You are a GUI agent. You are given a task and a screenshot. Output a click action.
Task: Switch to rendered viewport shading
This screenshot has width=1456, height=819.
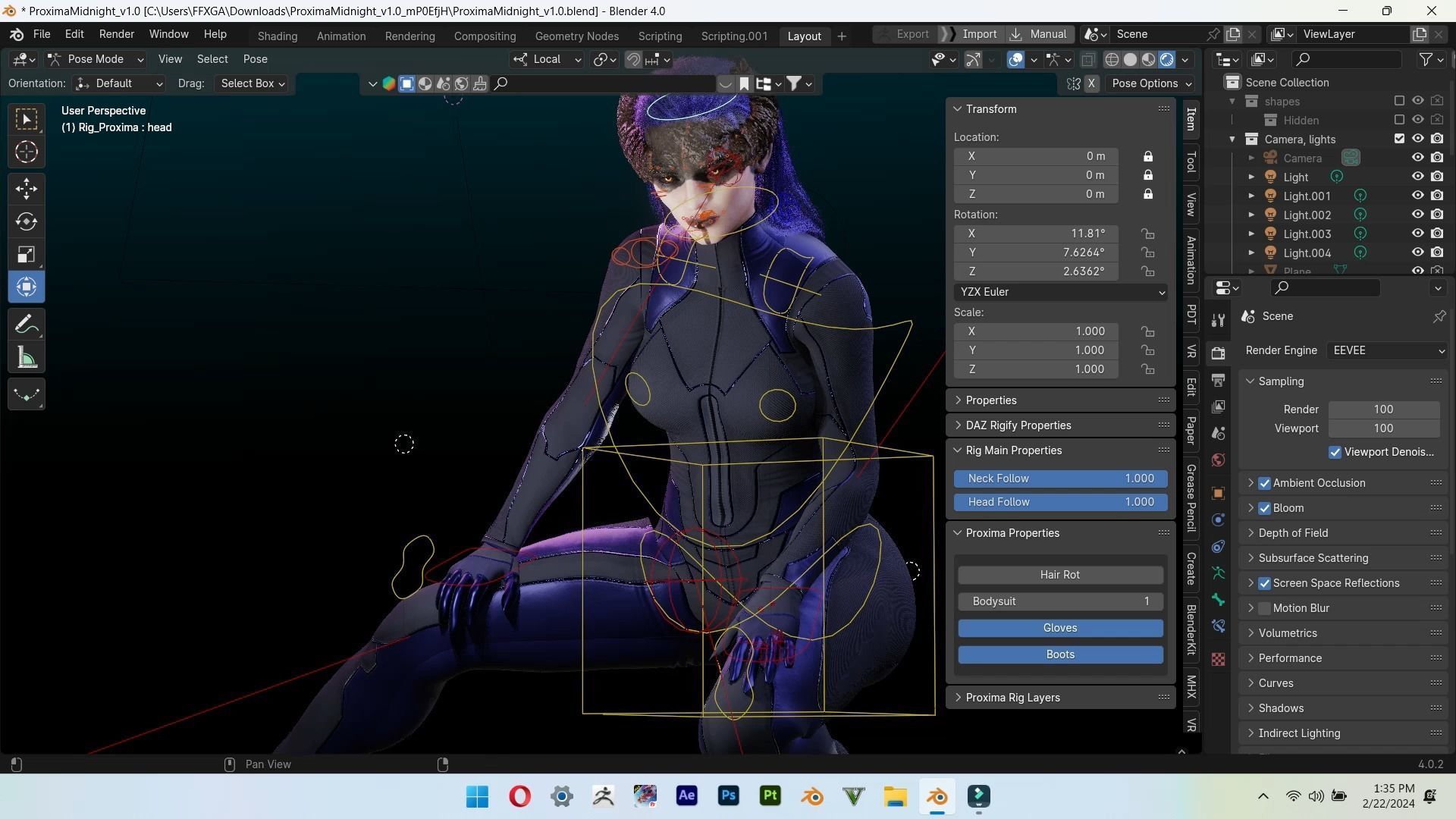coord(1167,59)
